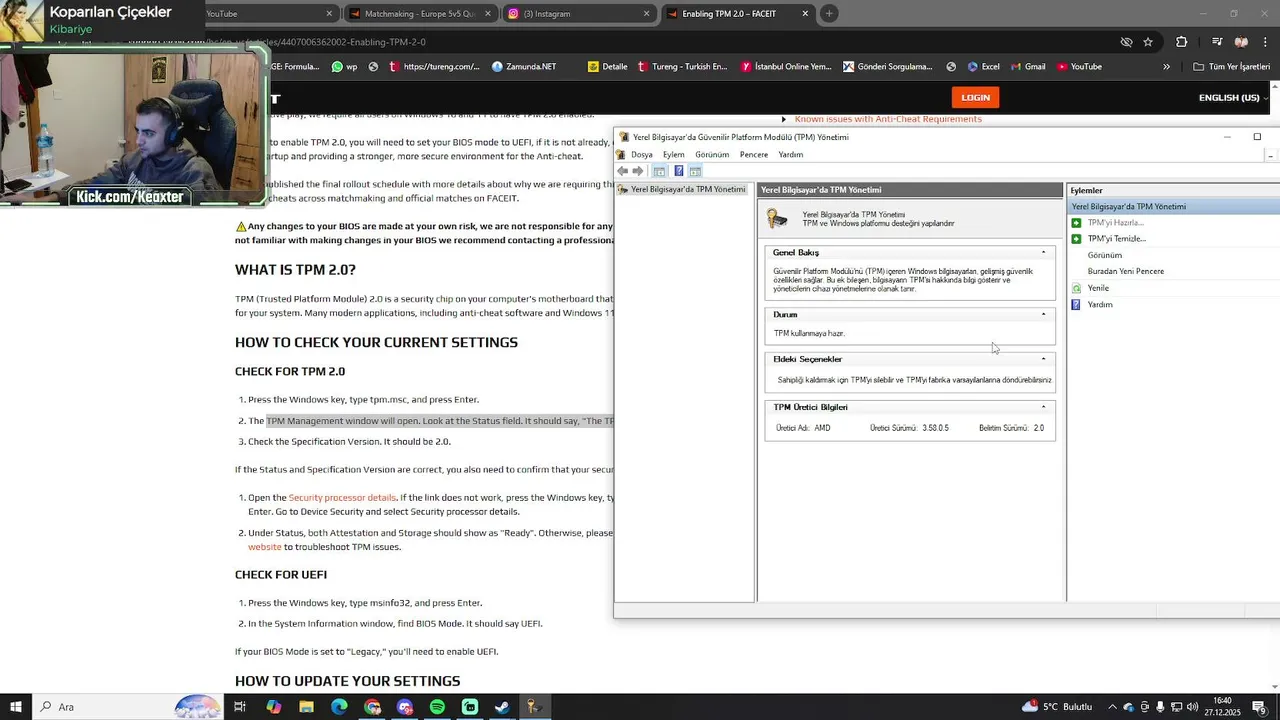Click the volume icon in system tray
This screenshot has height=720, width=1280.
1192,707
